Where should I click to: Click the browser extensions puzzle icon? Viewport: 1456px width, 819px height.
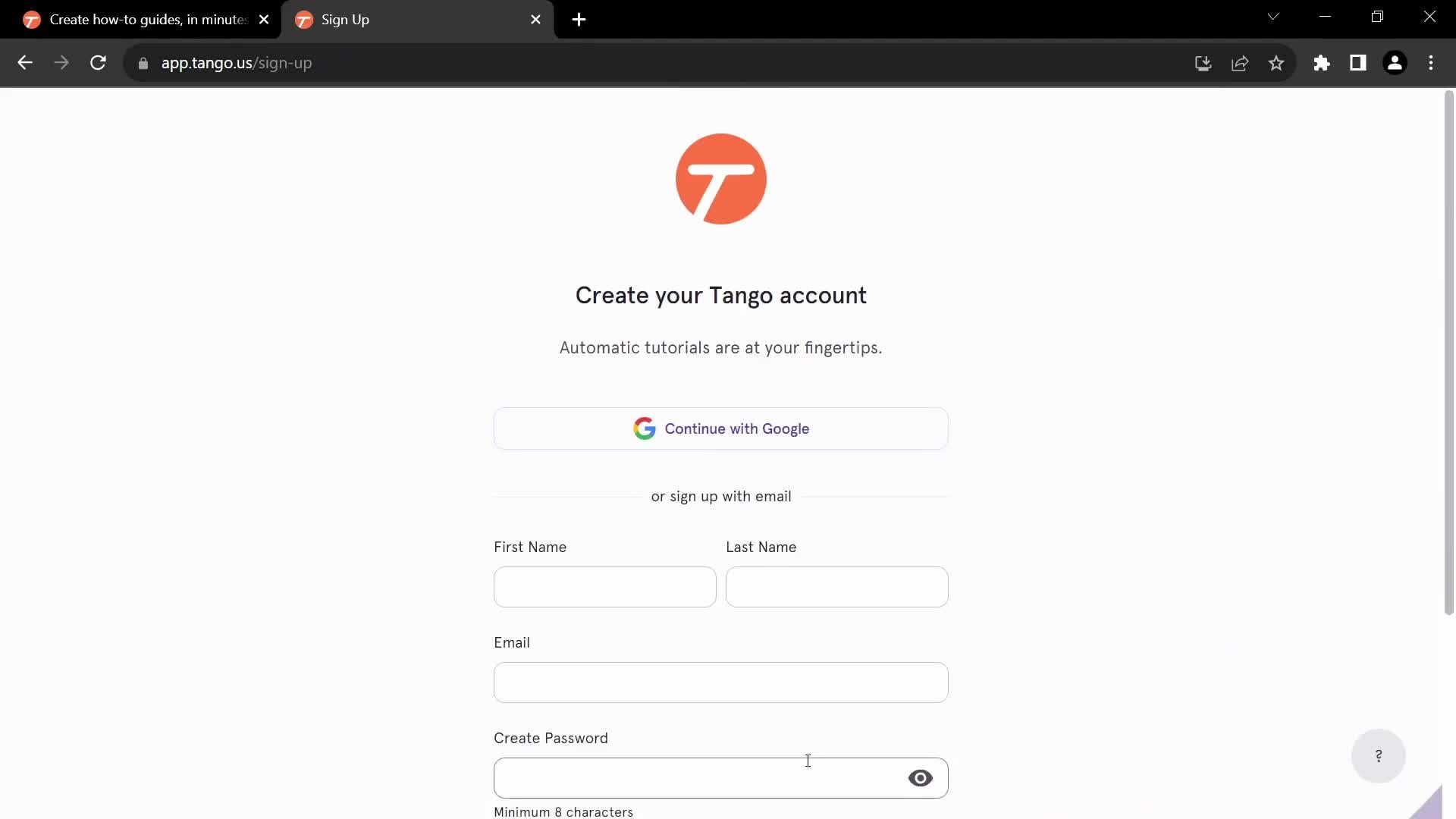1320,62
